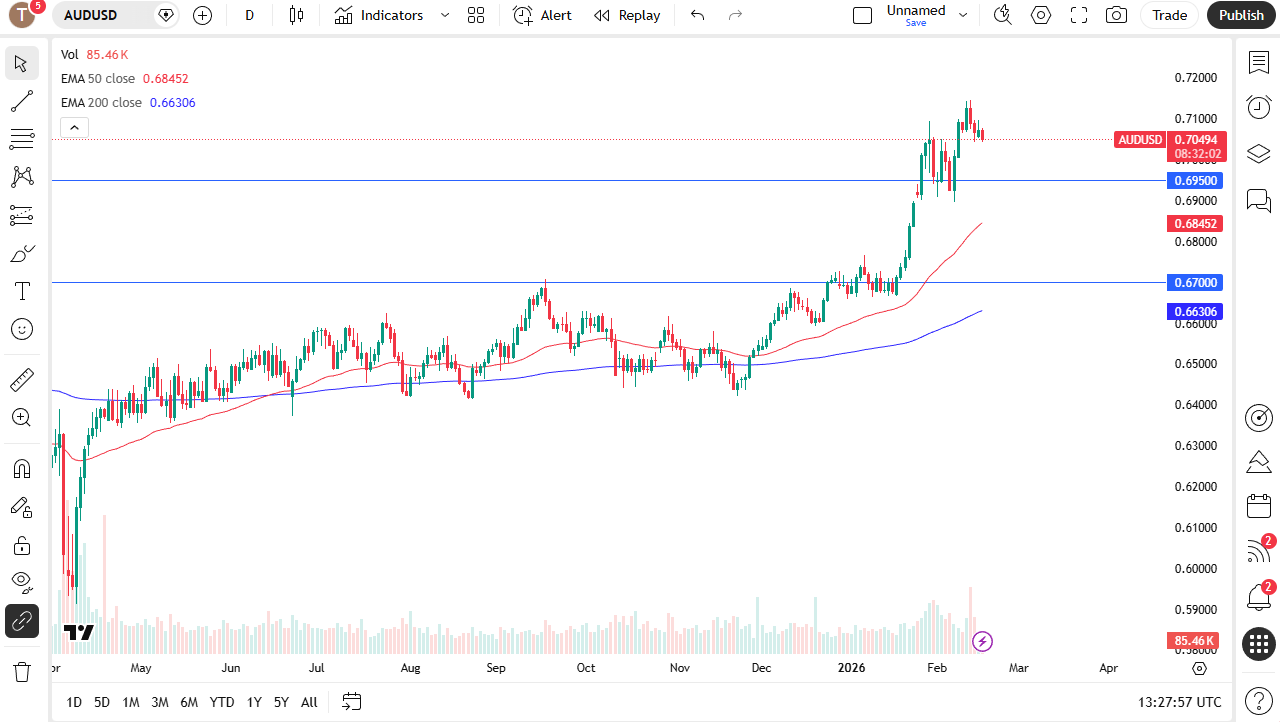Open the chats panel icon
Viewport: 1280px width, 722px height.
(1259, 200)
